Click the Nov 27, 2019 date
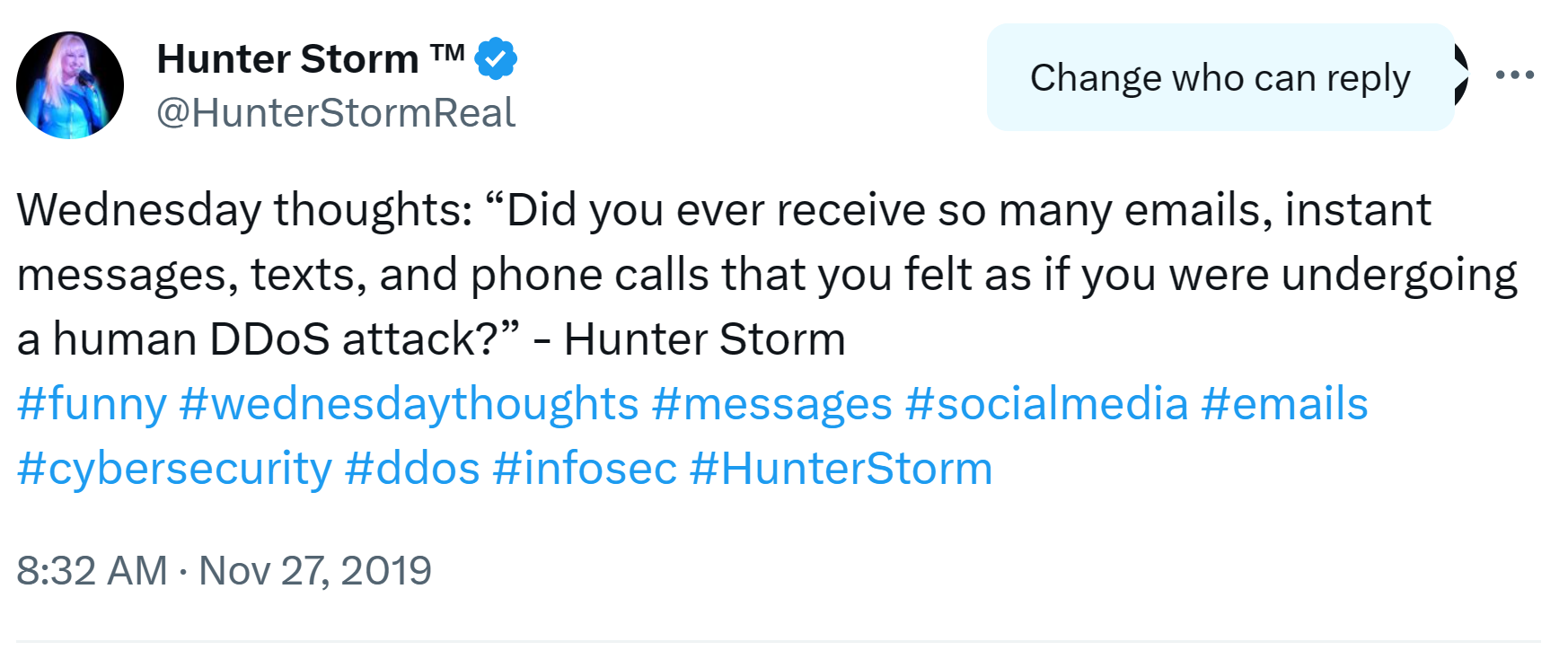Screen dimensions: 1568x668 click(315, 571)
